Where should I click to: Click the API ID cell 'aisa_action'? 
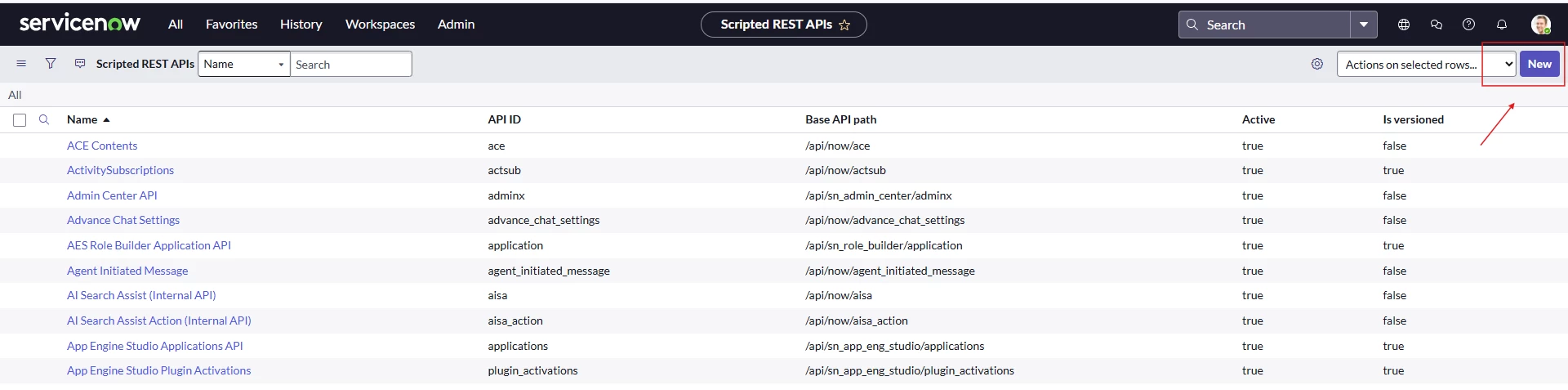pos(514,321)
